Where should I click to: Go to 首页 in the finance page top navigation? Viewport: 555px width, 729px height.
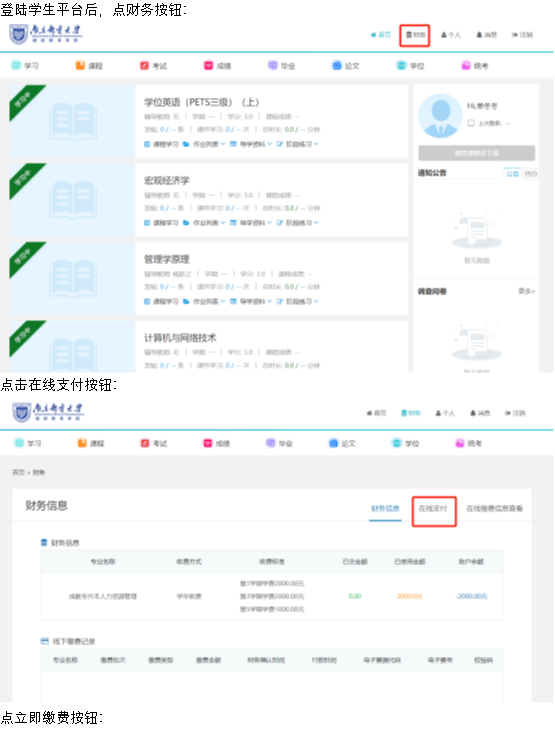point(377,413)
